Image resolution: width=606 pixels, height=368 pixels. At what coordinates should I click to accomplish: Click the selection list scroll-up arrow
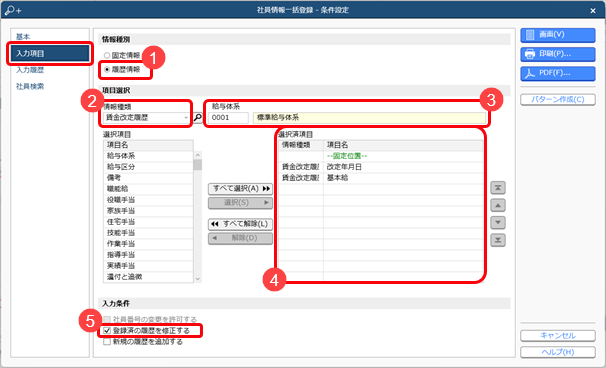[198, 155]
